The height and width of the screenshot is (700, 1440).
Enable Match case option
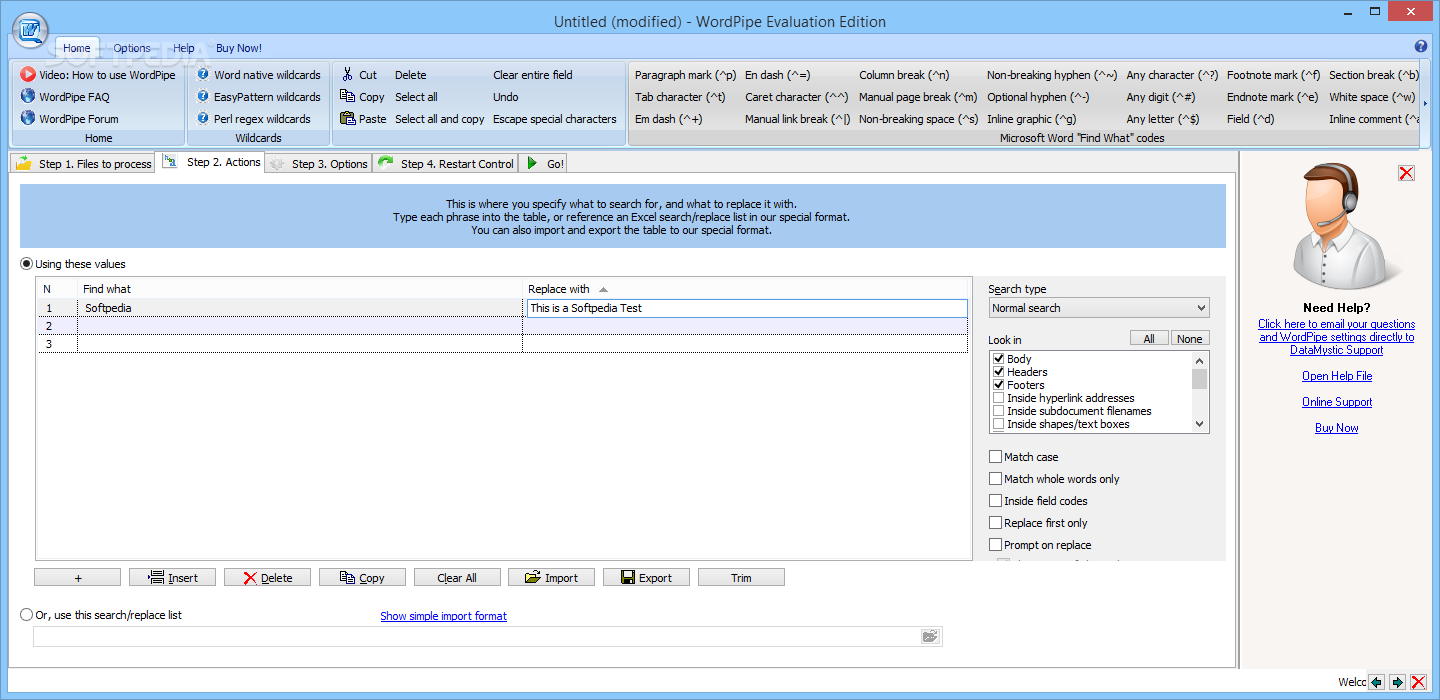coord(995,457)
